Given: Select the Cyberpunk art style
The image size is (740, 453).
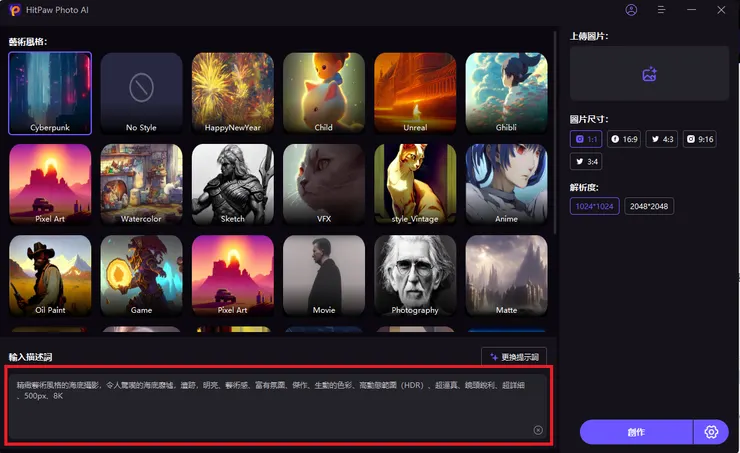Looking at the screenshot, I should [x=50, y=93].
